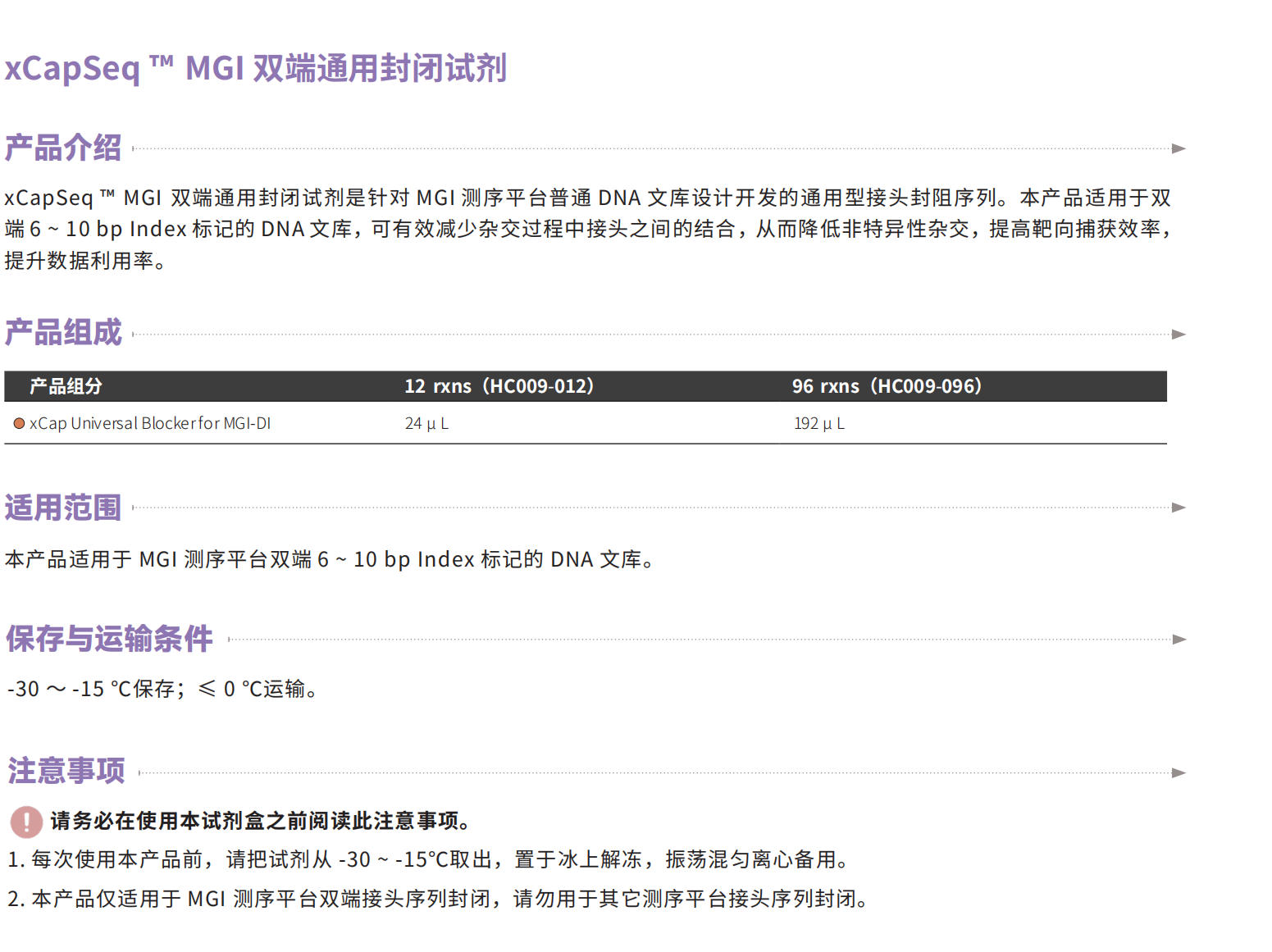Click the storage text -30 ~ -15 °C保存

click(x=91, y=689)
